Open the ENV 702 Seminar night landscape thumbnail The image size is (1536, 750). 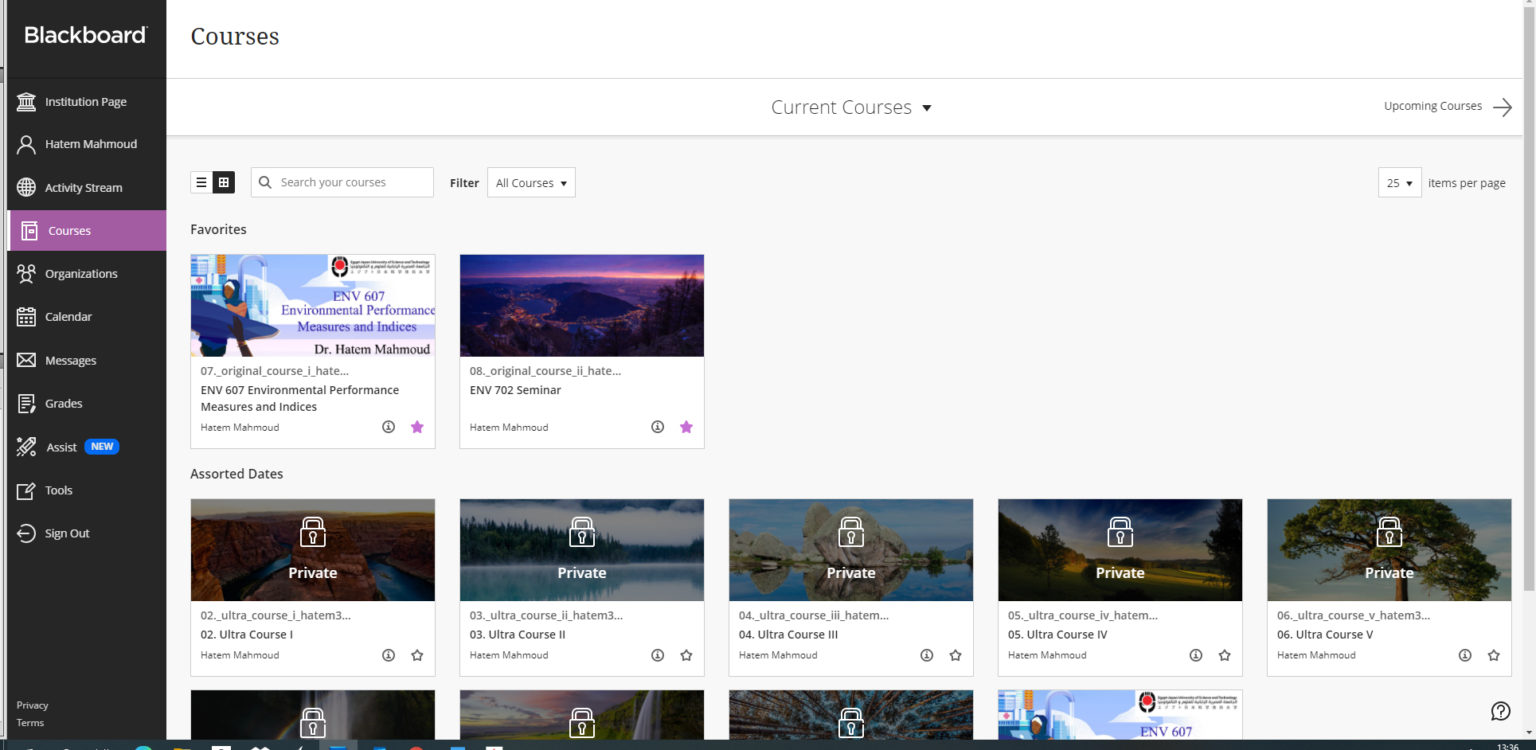click(582, 305)
